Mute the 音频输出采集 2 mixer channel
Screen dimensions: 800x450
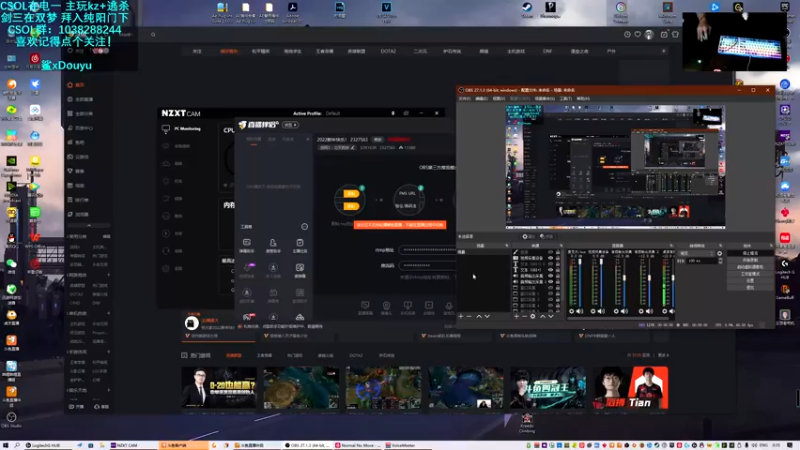coord(649,311)
